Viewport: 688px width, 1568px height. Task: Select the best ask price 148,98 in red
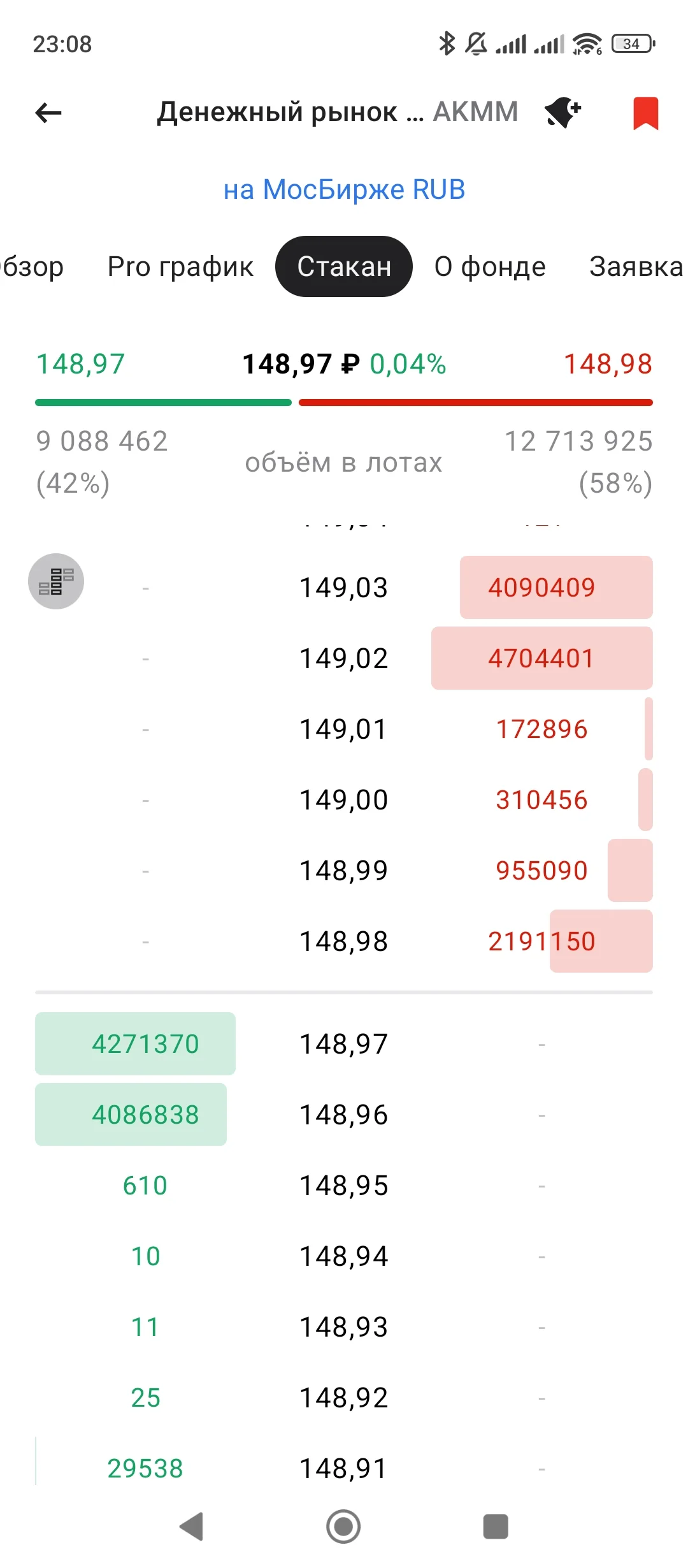pyautogui.click(x=608, y=364)
